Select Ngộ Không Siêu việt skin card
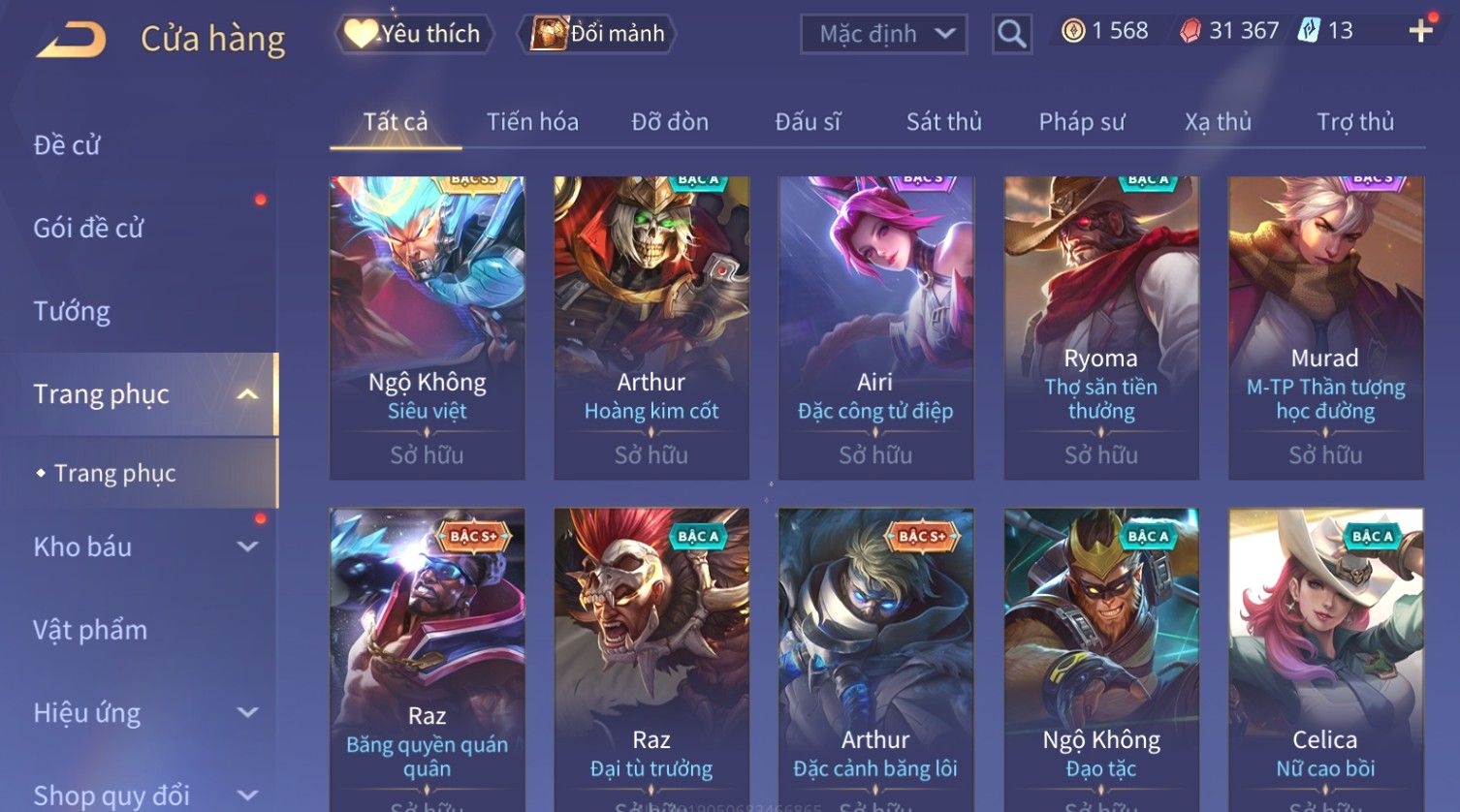 point(428,328)
